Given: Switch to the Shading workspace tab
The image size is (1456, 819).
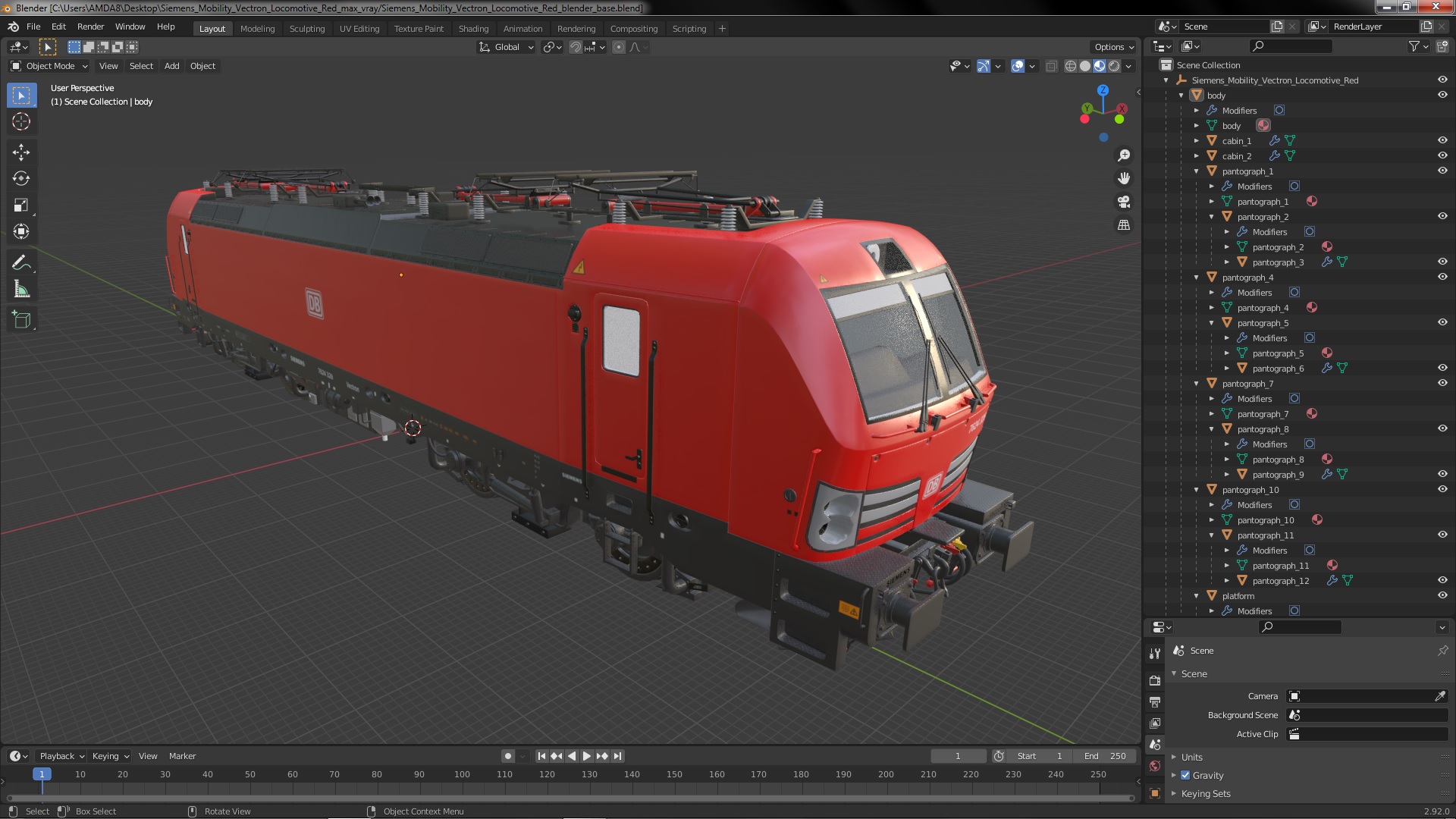Looking at the screenshot, I should click(473, 29).
